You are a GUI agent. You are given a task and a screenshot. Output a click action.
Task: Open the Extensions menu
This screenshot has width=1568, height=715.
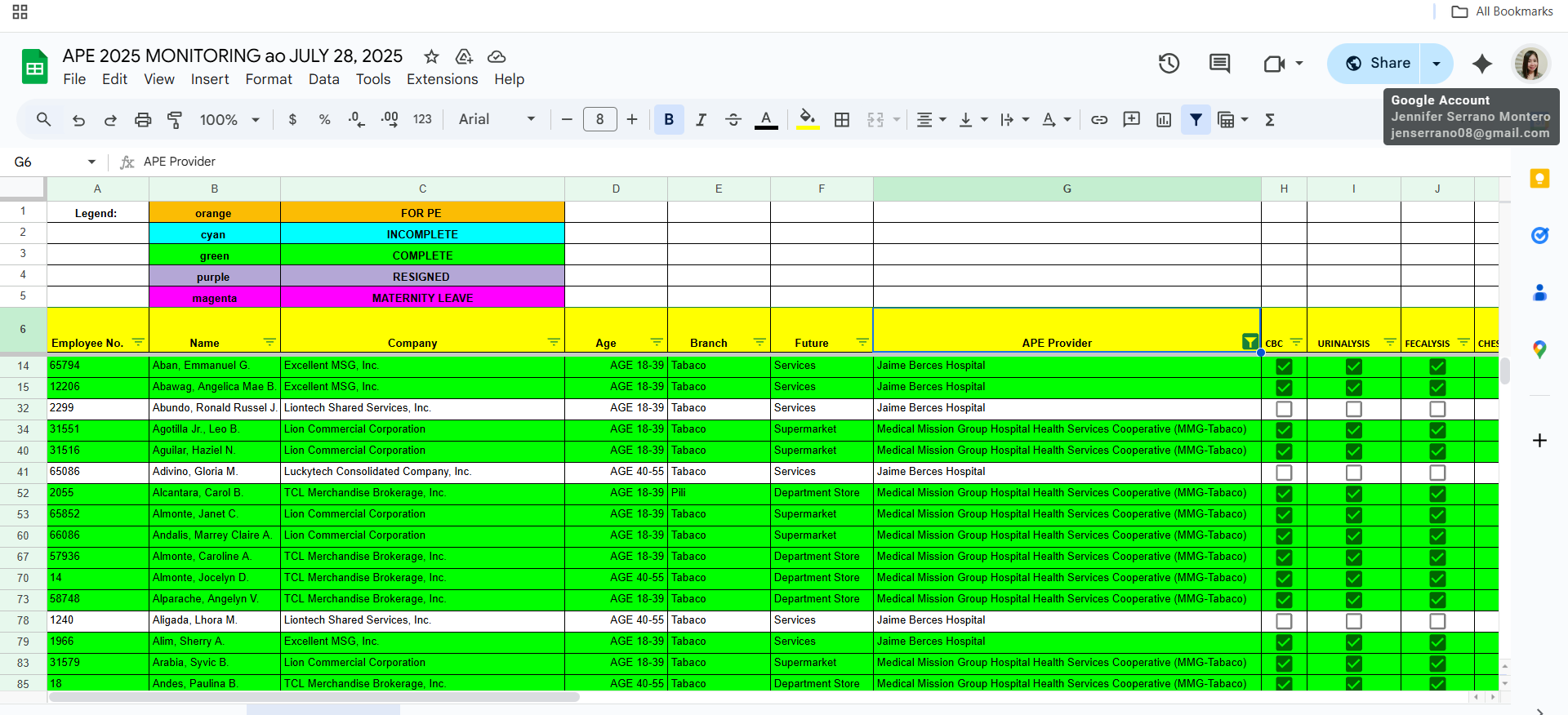point(442,79)
